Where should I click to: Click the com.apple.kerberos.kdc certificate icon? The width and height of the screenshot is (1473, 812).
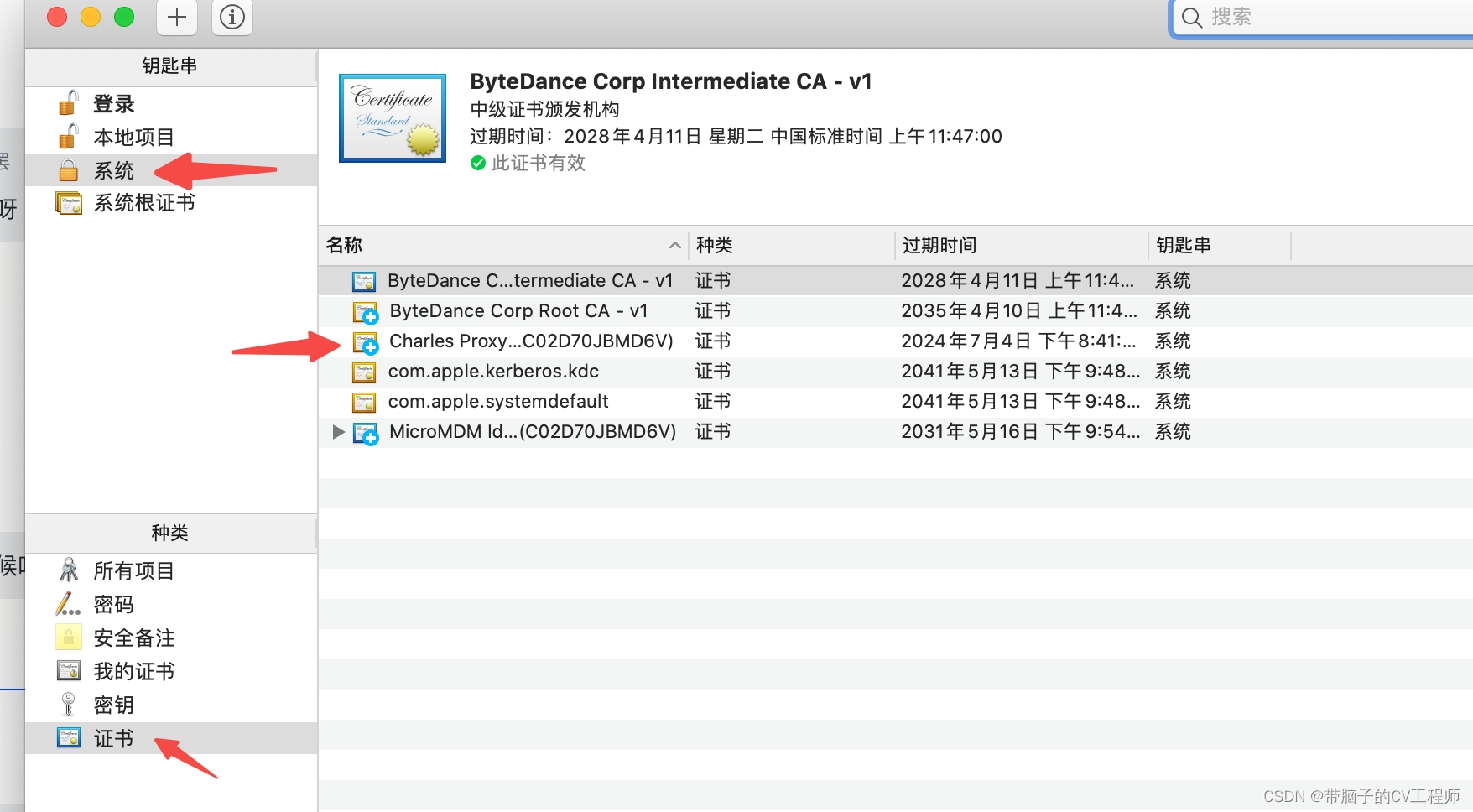[364, 372]
